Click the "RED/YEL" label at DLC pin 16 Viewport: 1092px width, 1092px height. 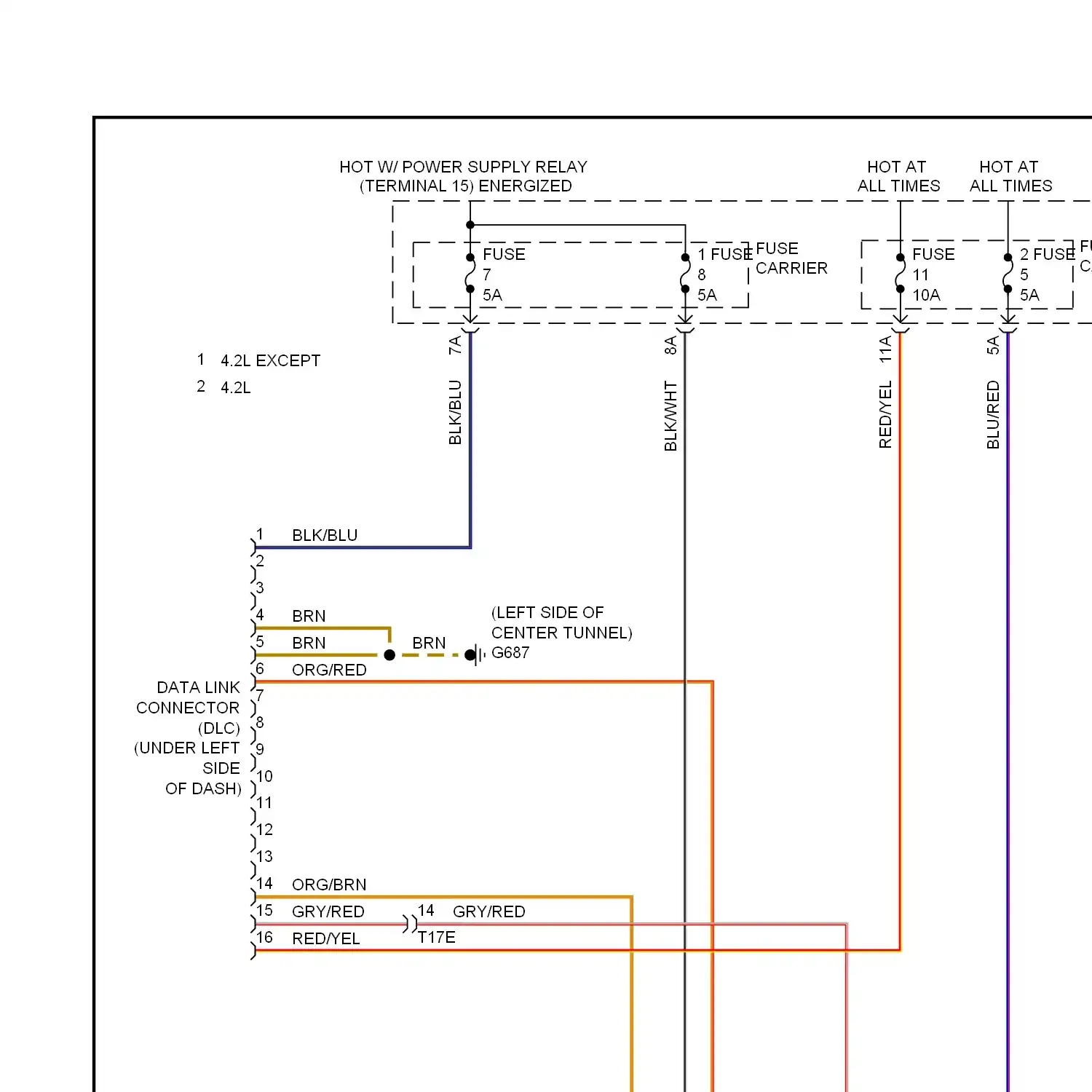click(325, 938)
